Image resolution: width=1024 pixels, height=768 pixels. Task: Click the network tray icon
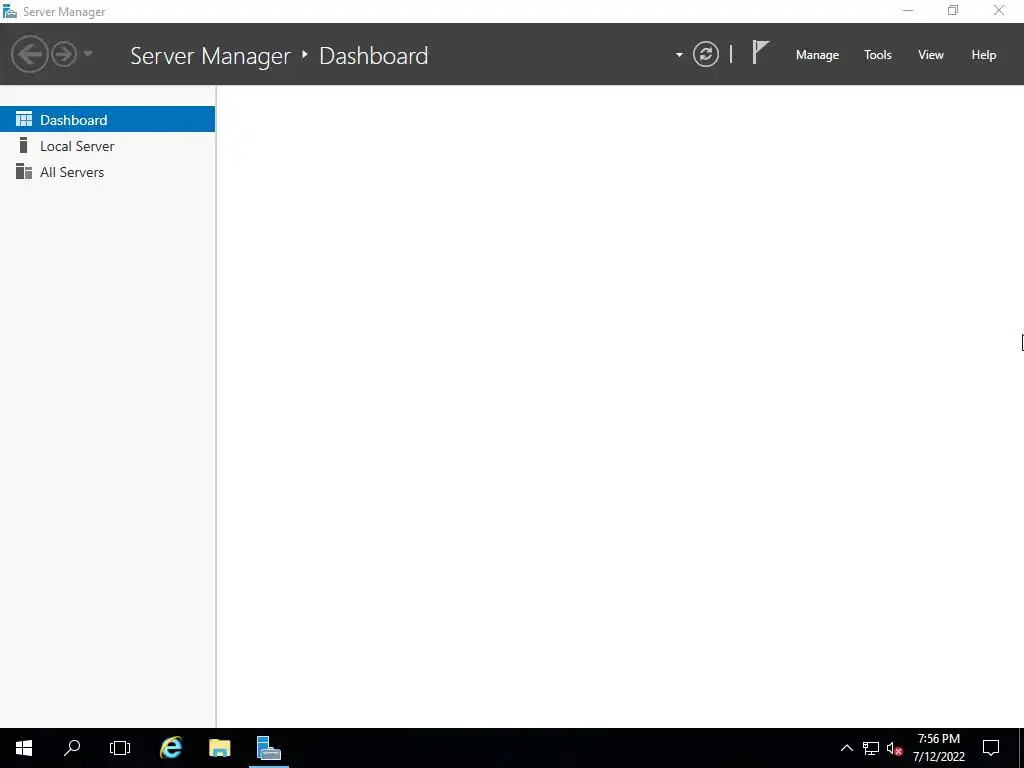[x=871, y=748]
